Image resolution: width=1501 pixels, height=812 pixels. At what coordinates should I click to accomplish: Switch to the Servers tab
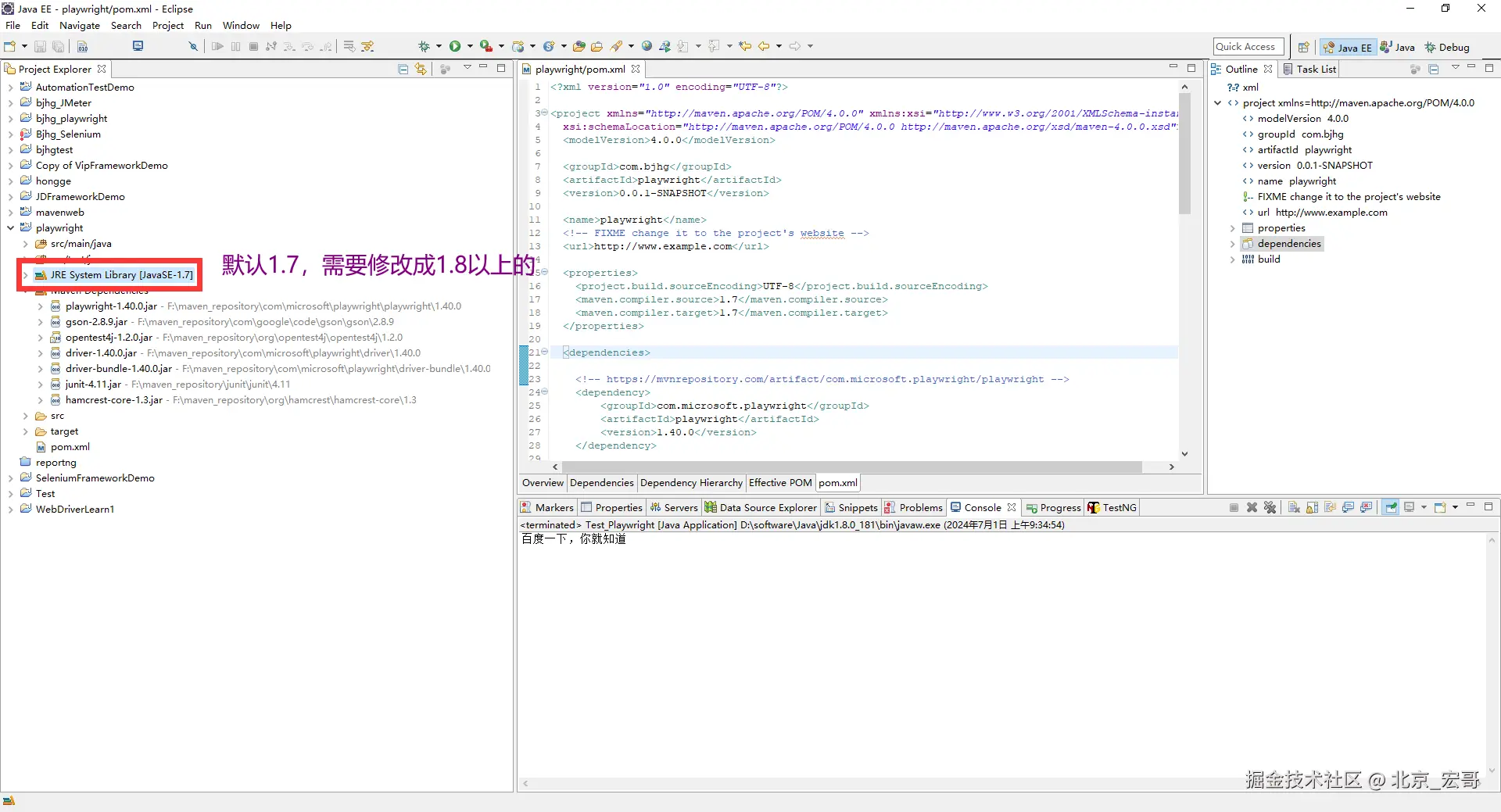[674, 507]
